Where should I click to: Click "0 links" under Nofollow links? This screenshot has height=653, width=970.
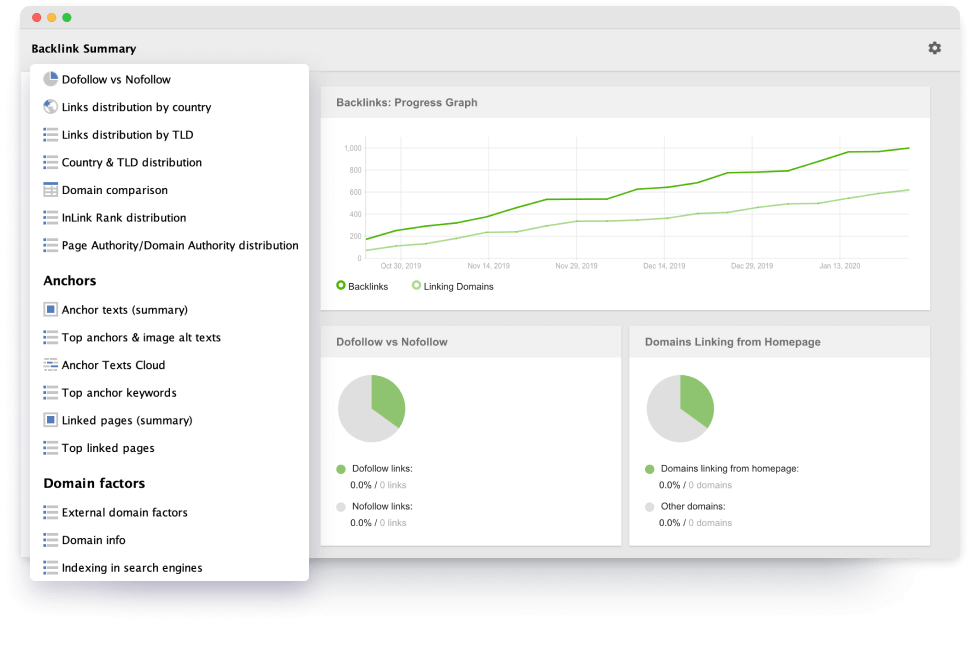coord(393,523)
